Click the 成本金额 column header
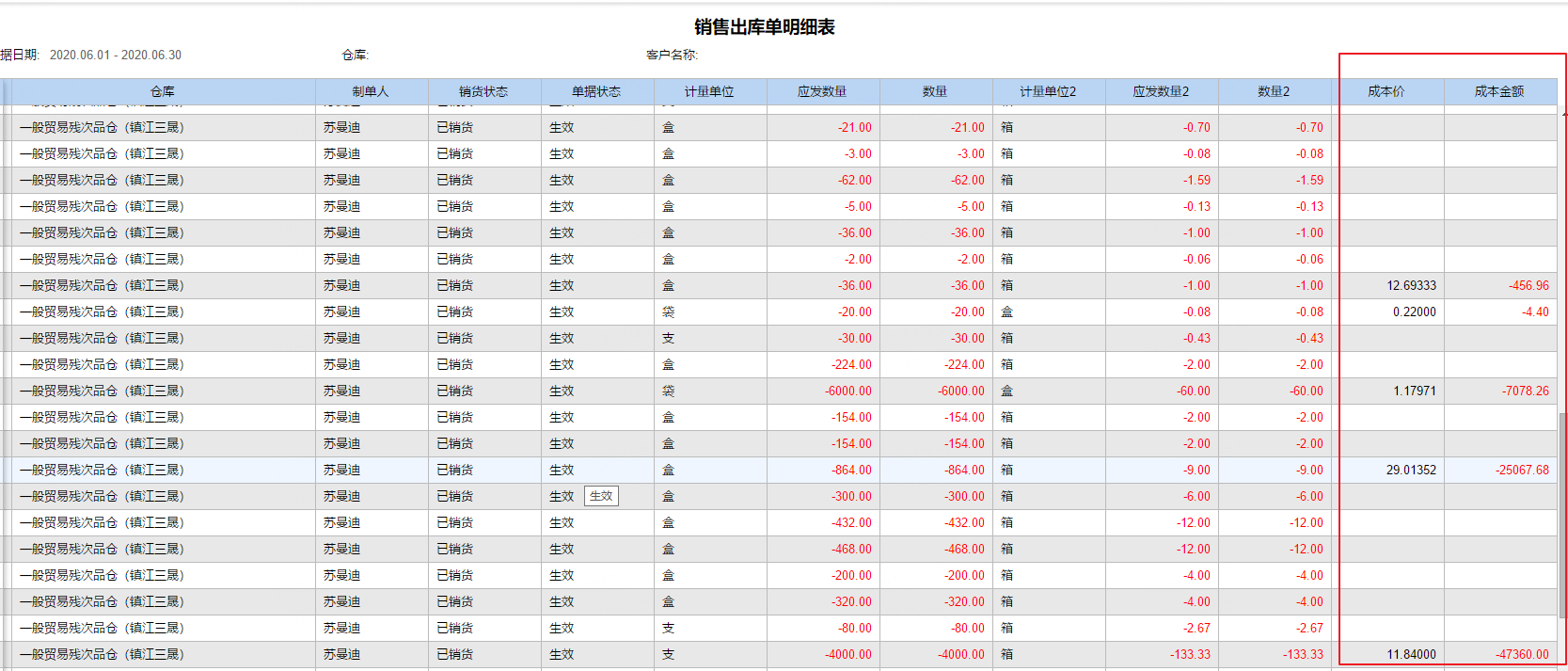 pyautogui.click(x=1500, y=91)
